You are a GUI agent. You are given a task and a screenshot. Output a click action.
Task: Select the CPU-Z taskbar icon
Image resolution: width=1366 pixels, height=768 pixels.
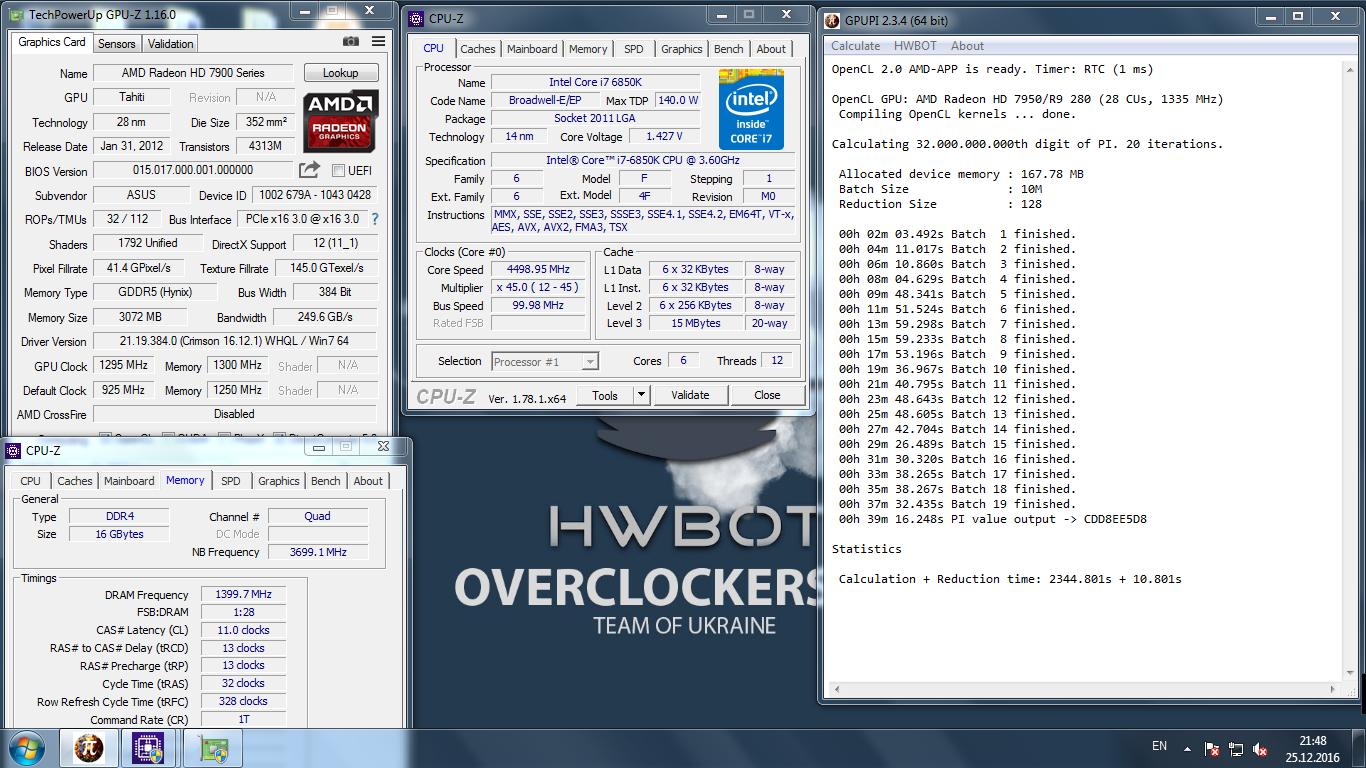(x=149, y=748)
